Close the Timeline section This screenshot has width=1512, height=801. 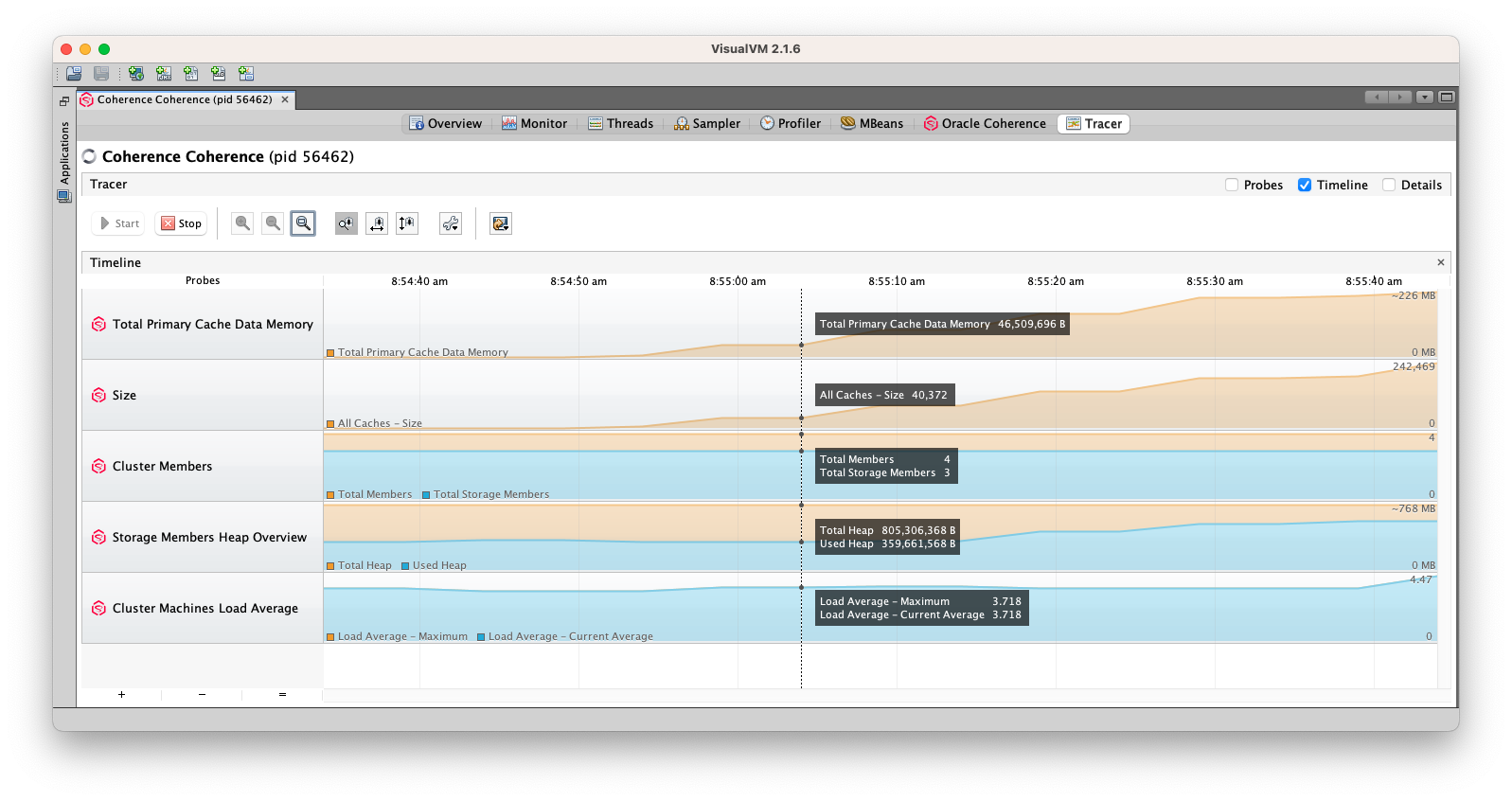1441,262
